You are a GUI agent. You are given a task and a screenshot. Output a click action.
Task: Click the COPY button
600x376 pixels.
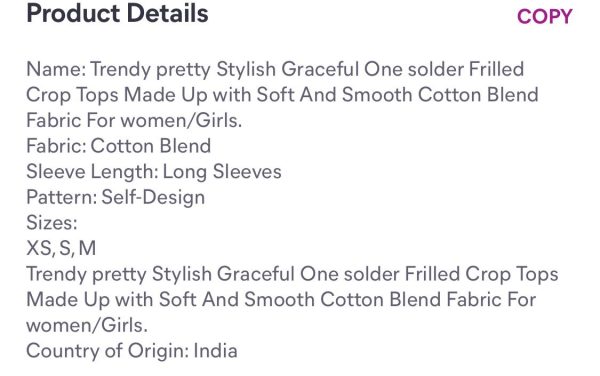tap(544, 16)
